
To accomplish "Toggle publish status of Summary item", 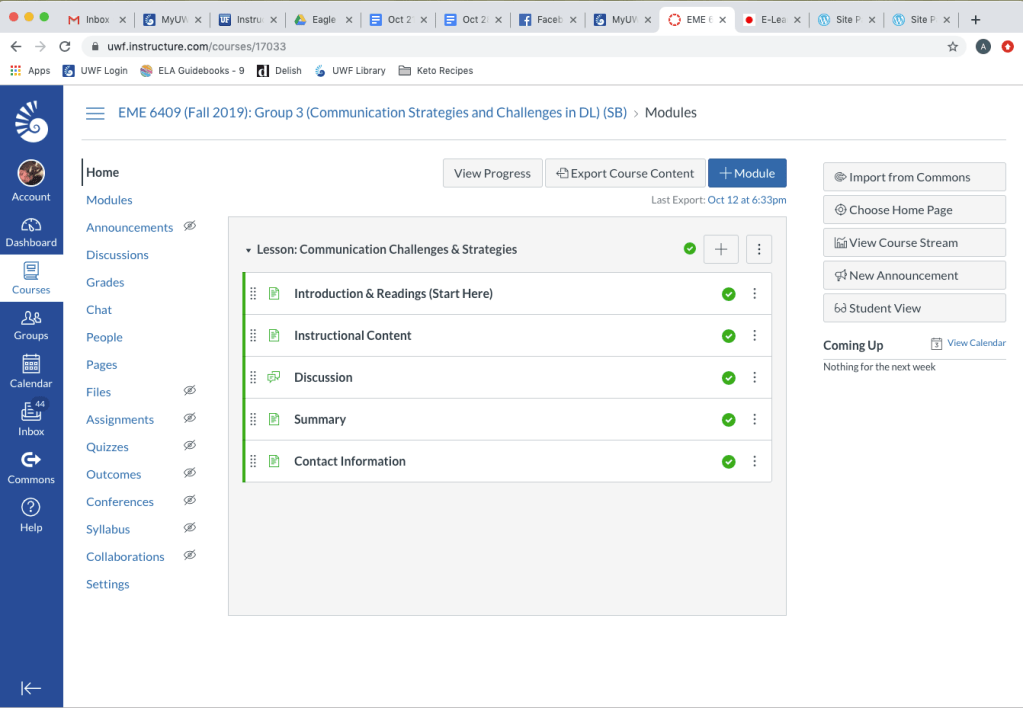I will pos(728,420).
